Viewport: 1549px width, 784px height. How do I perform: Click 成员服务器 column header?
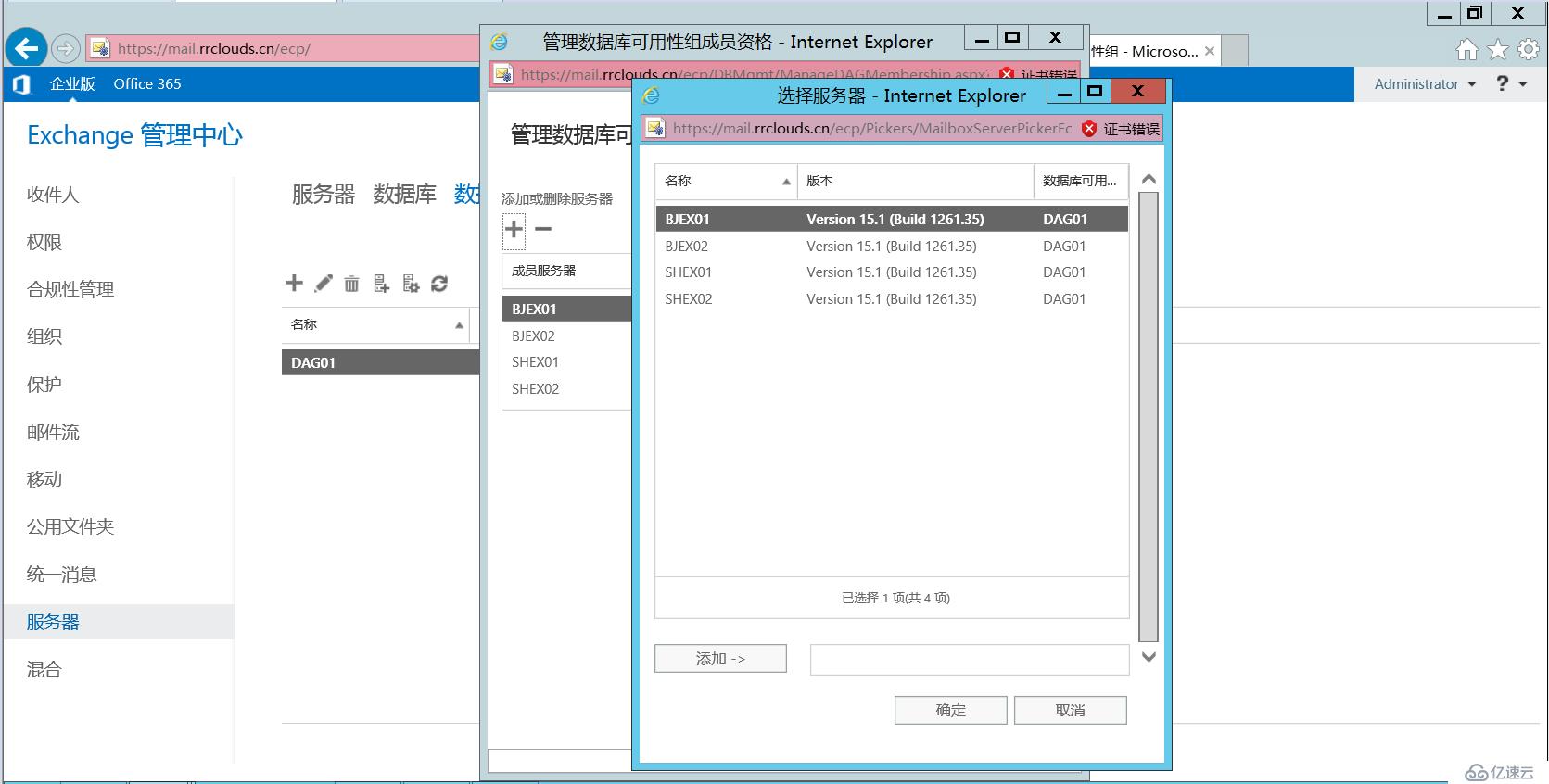click(x=566, y=271)
